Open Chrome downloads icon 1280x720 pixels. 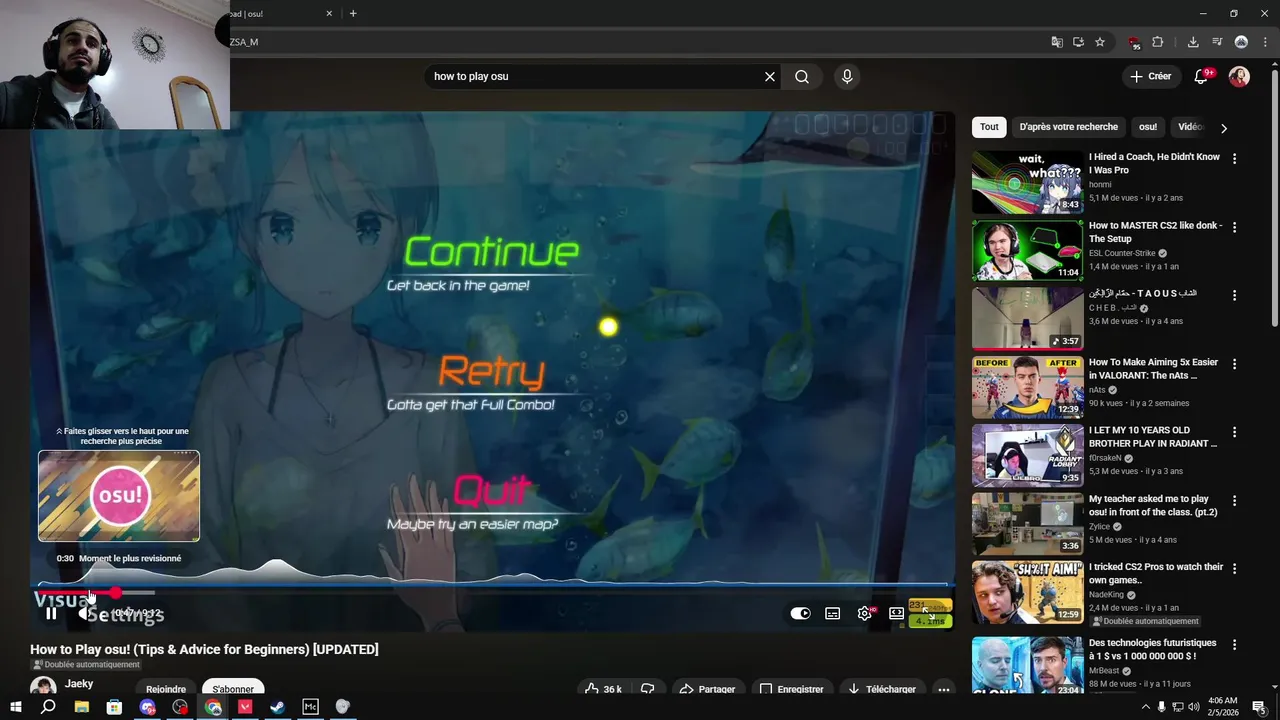point(1193,42)
